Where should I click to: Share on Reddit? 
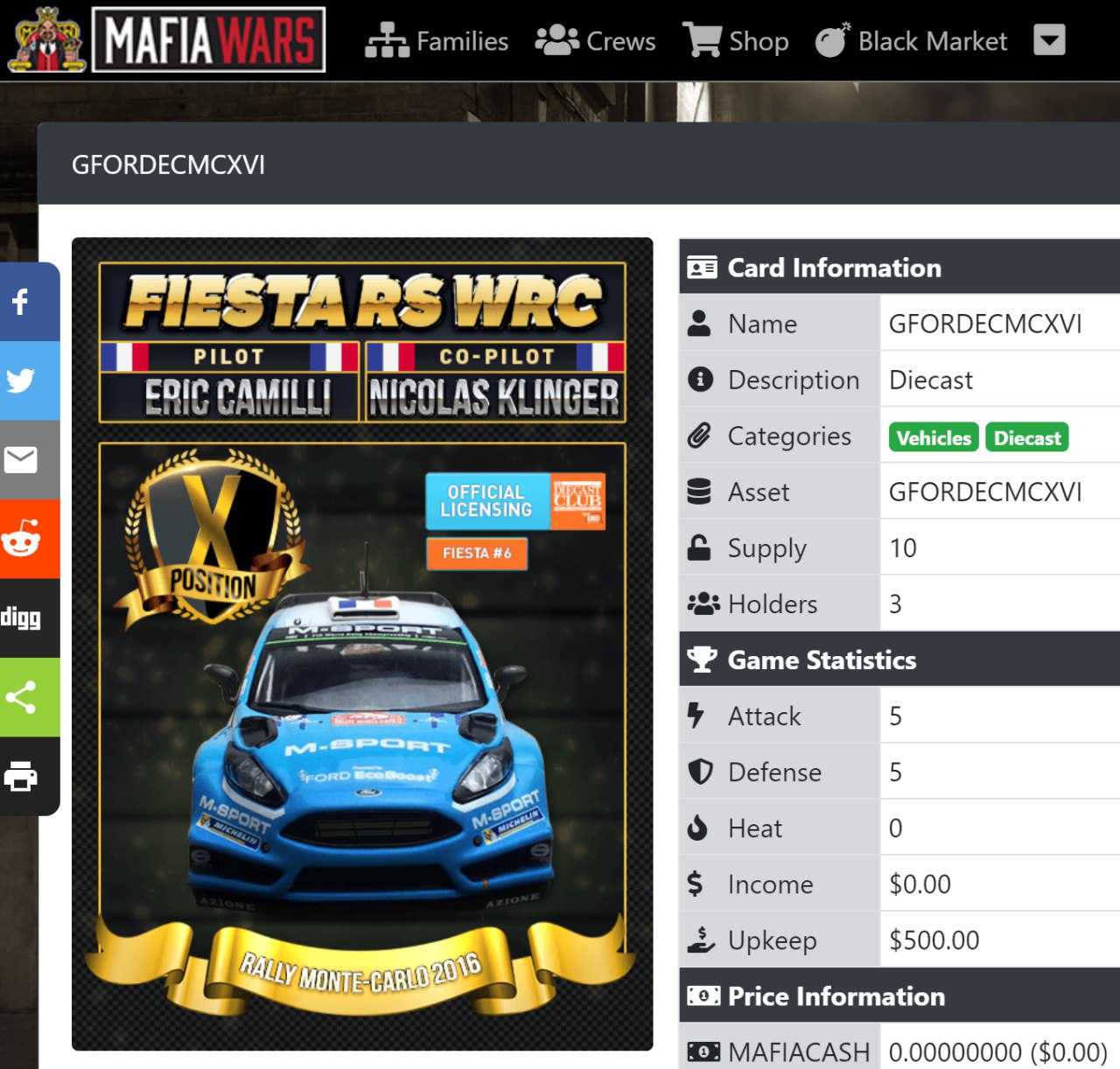30,539
